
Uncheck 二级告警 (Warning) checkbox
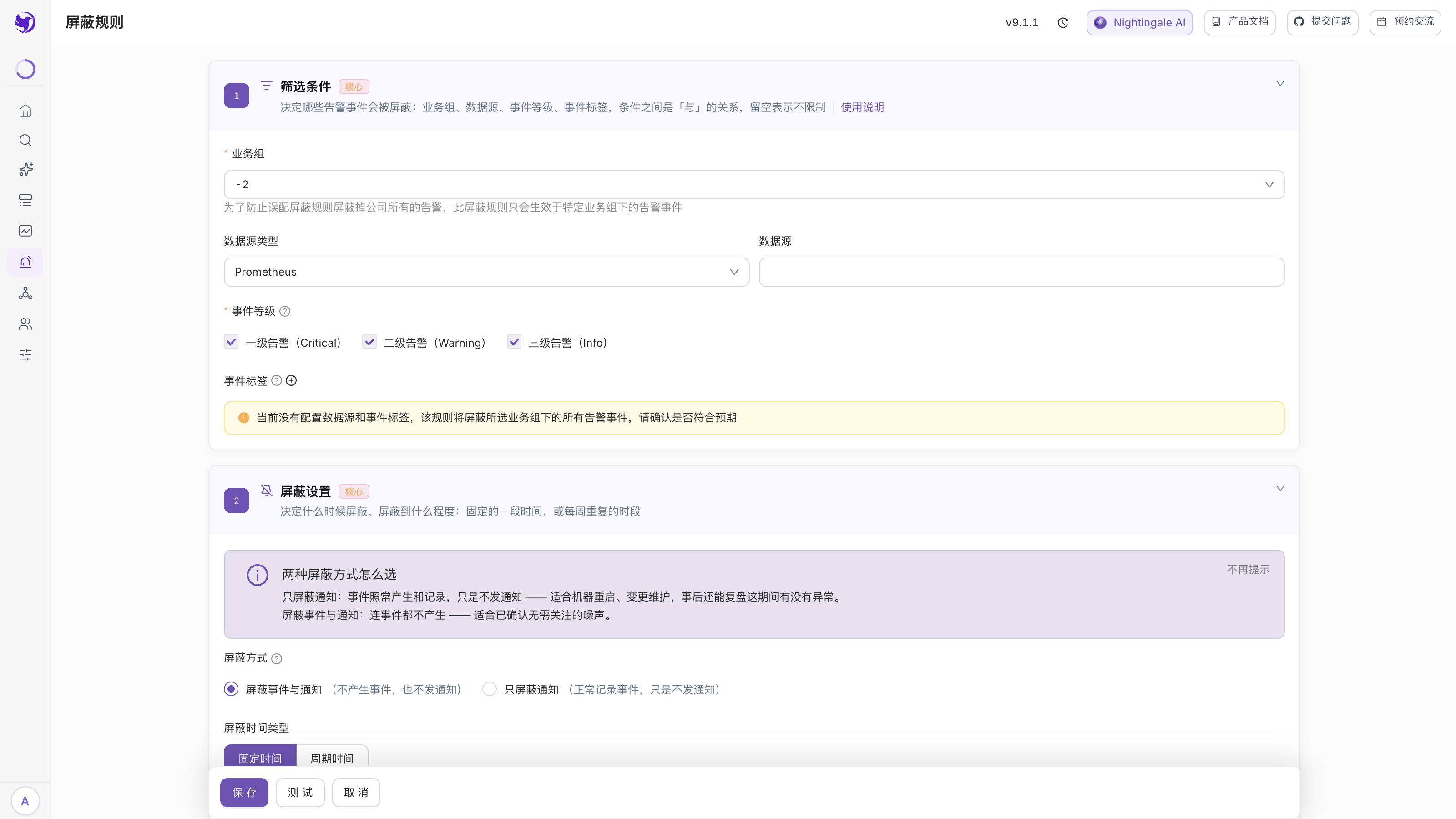[369, 342]
